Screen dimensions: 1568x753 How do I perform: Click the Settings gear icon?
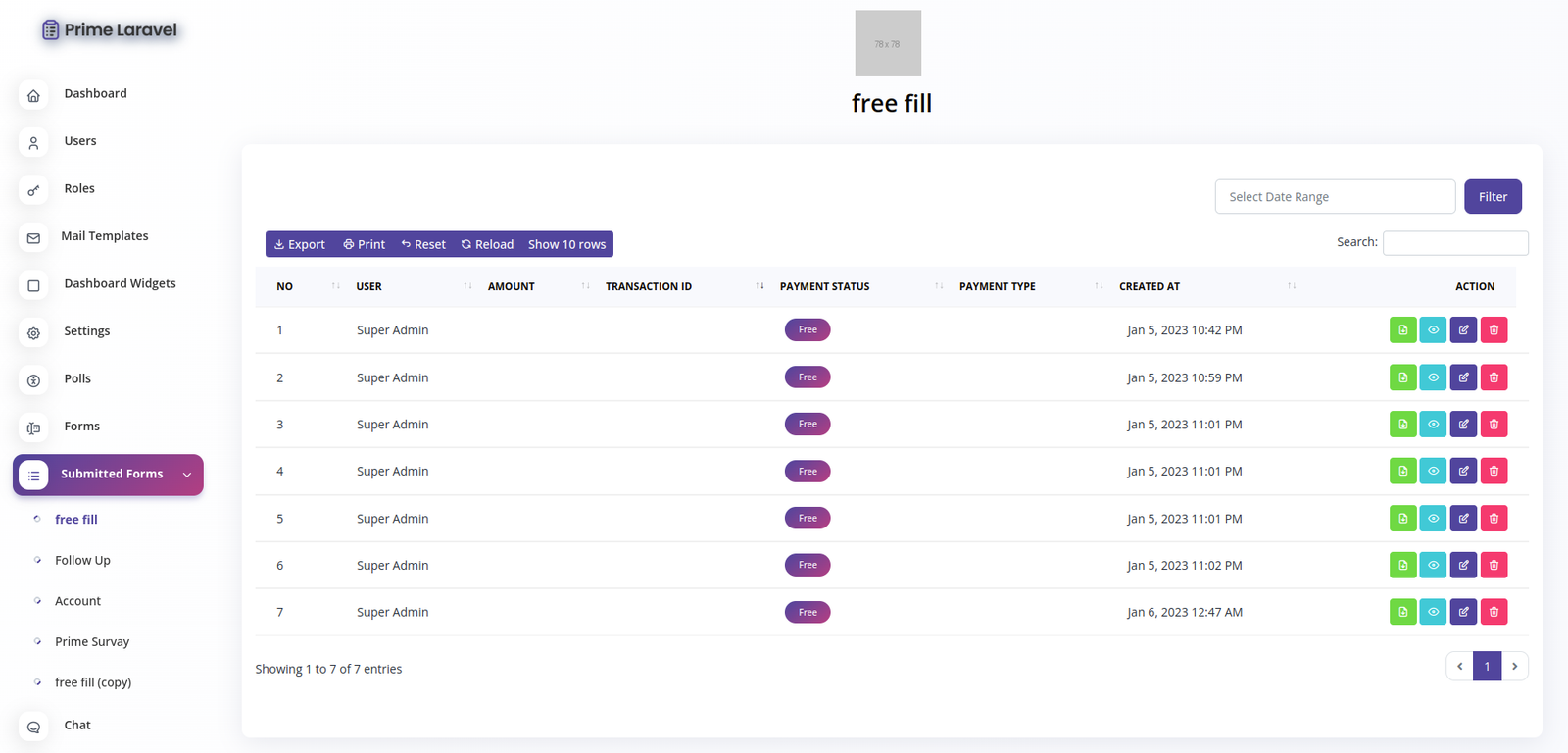(33, 333)
